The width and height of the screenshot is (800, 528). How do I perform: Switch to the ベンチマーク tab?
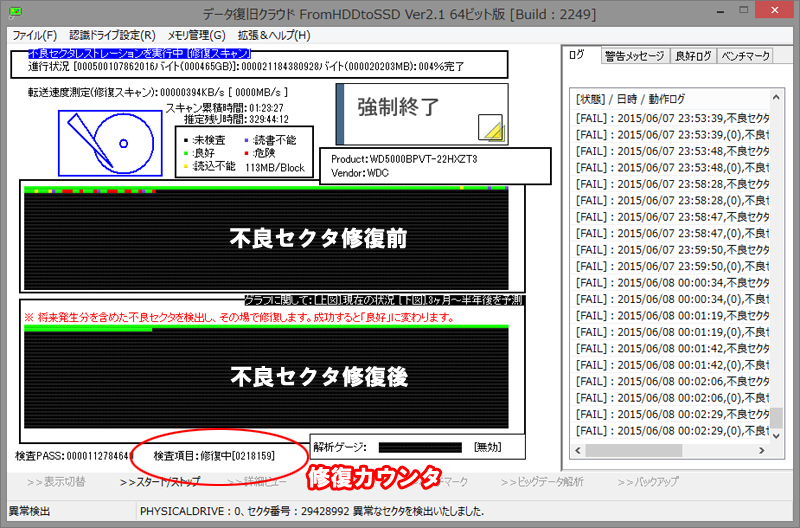pos(745,56)
